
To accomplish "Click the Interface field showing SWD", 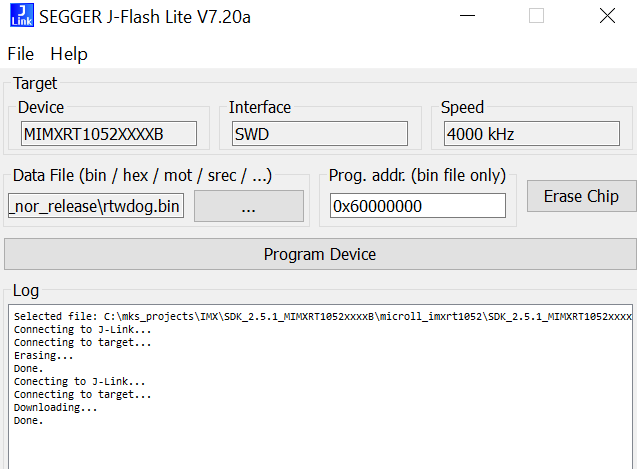I will click(320, 134).
